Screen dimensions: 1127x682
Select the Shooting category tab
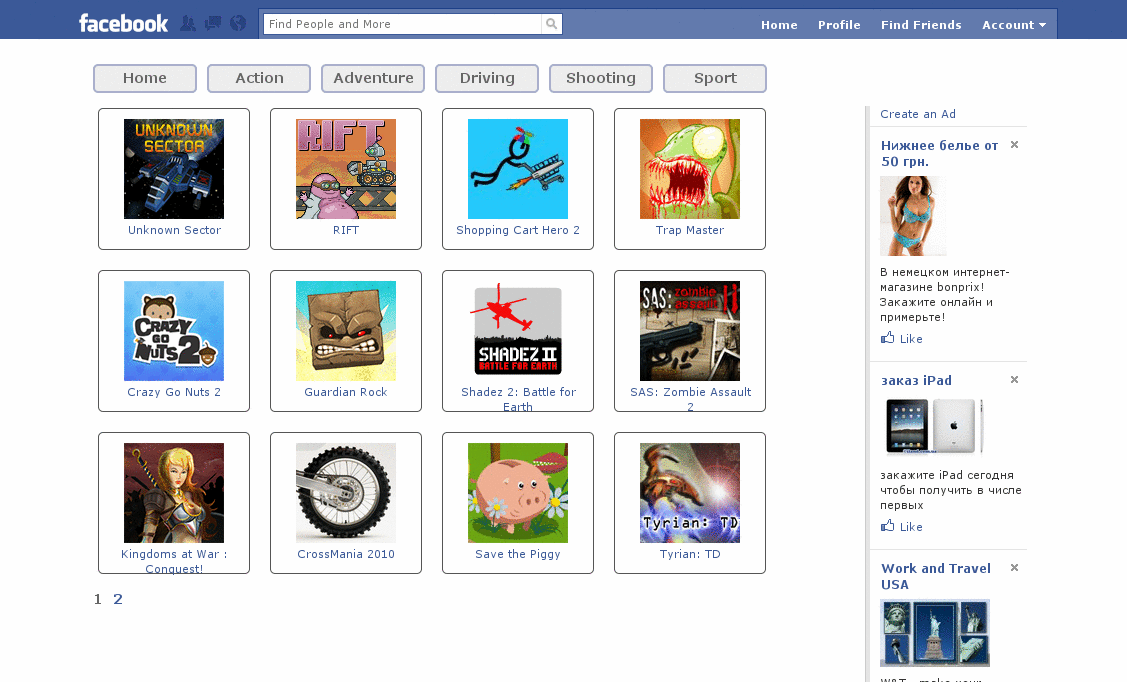[601, 78]
